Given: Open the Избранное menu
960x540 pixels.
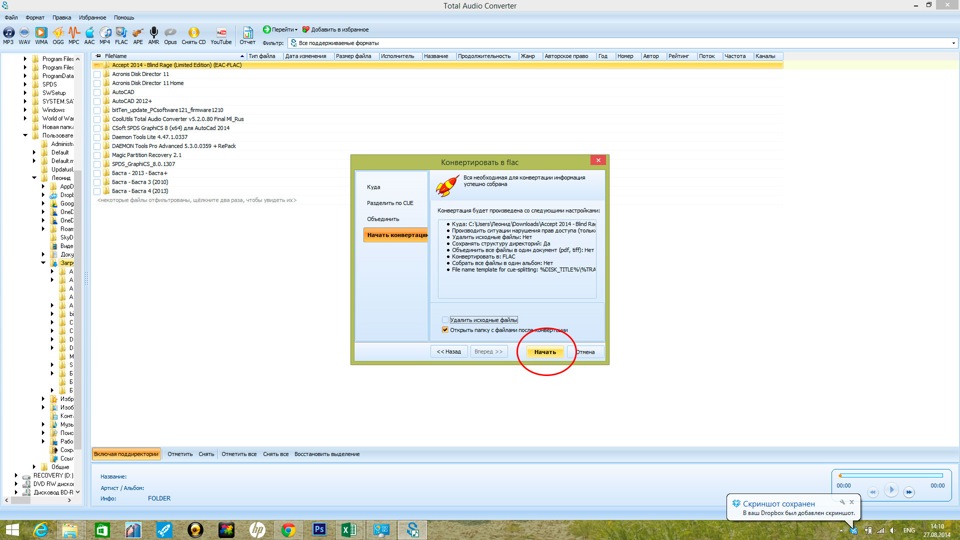Looking at the screenshot, I should (x=92, y=18).
